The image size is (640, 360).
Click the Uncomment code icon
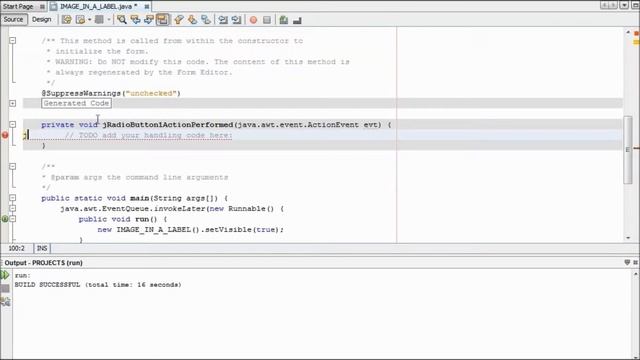tap(297, 20)
